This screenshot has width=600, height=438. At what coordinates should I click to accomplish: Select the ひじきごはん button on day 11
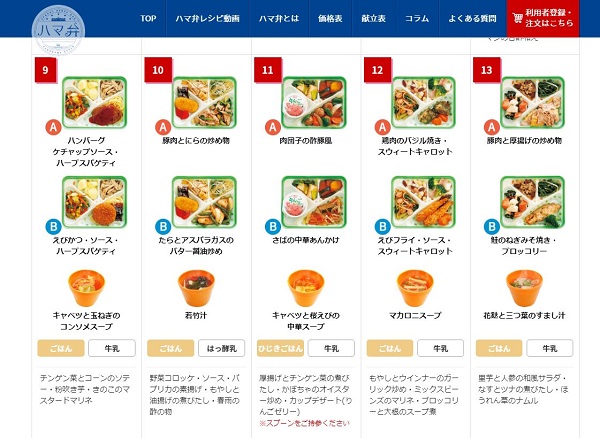[280, 348]
